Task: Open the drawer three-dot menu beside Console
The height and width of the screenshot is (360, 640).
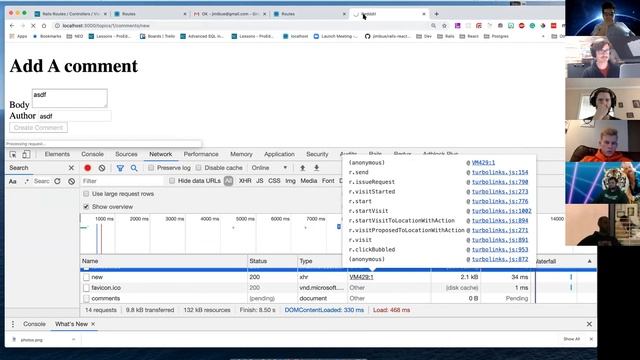Action: point(13,324)
